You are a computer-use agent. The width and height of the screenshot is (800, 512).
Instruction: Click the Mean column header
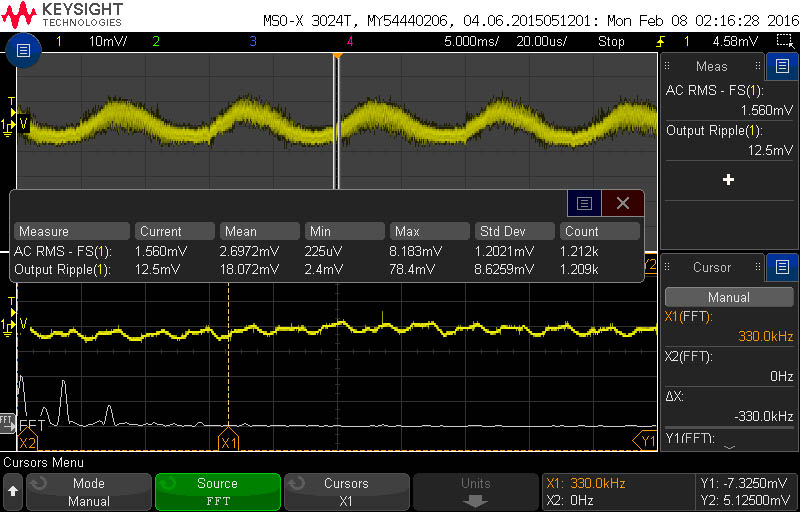click(x=260, y=232)
